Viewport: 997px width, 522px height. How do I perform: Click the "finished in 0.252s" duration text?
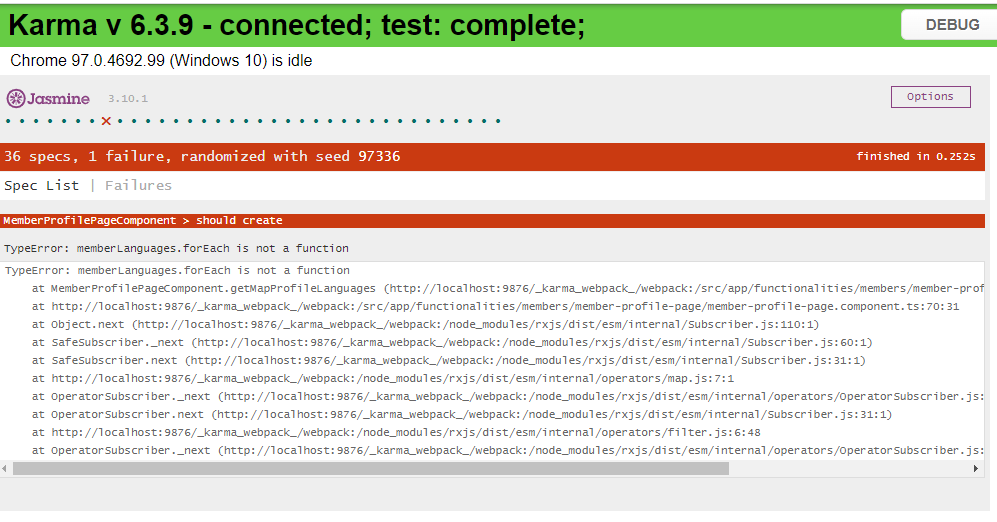pyautogui.click(x=915, y=156)
